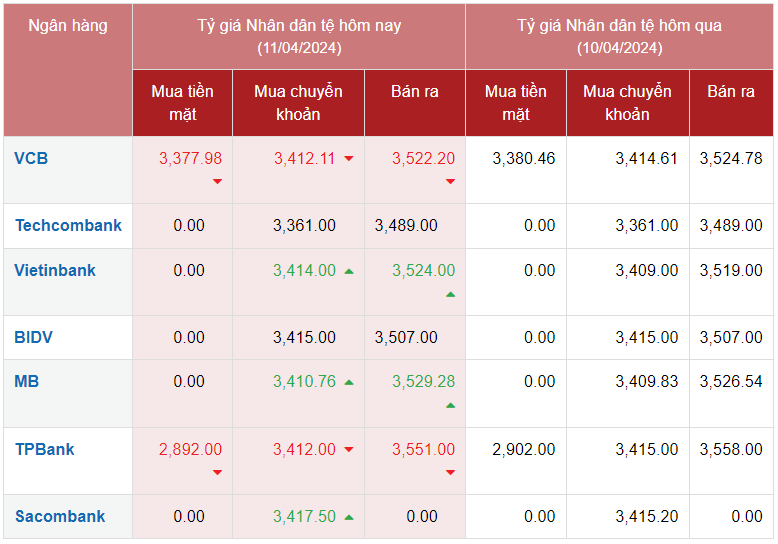Click the green up arrow beside Vietinbank 3,414.00
This screenshot has width=778, height=544.
[348, 271]
